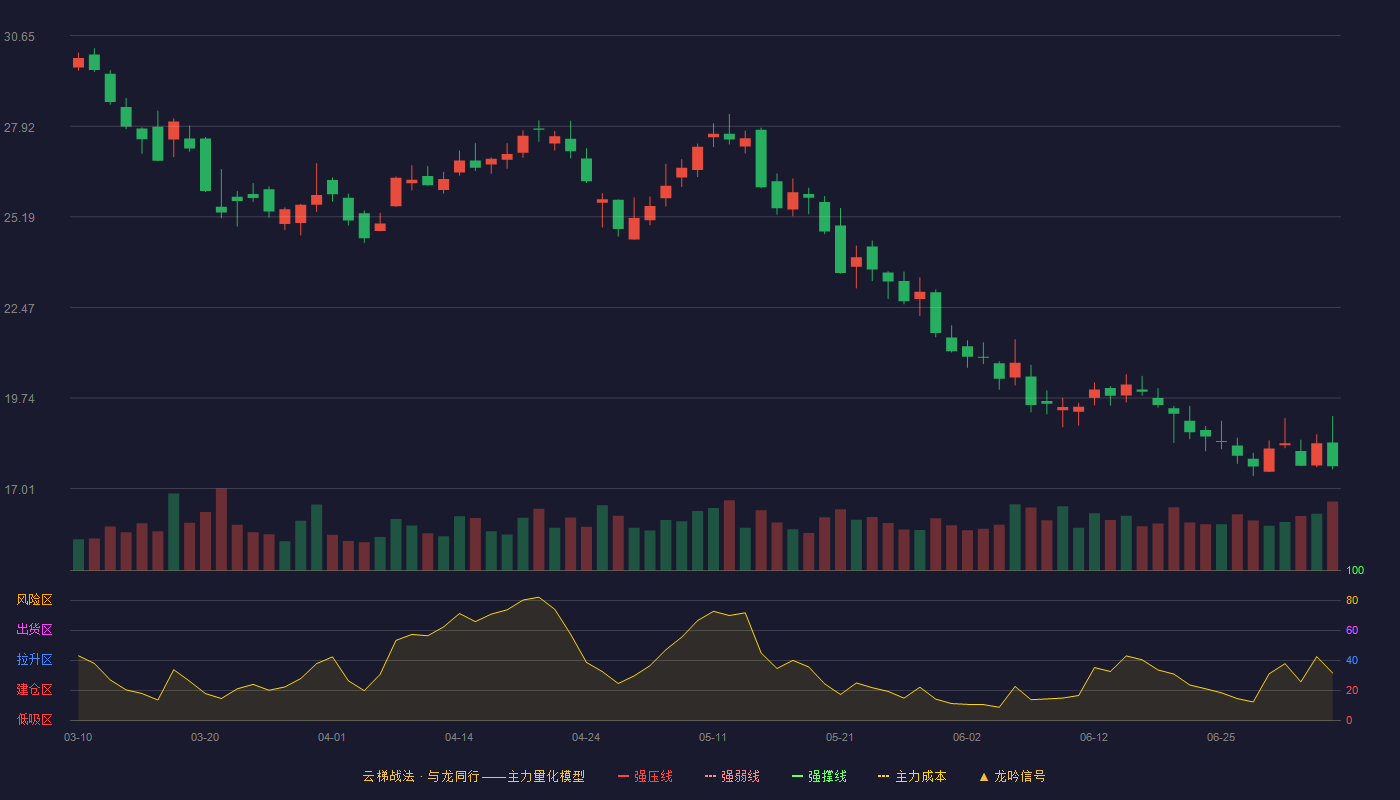Click the 03-10 date on the time axis
1400x800 pixels.
[78, 737]
